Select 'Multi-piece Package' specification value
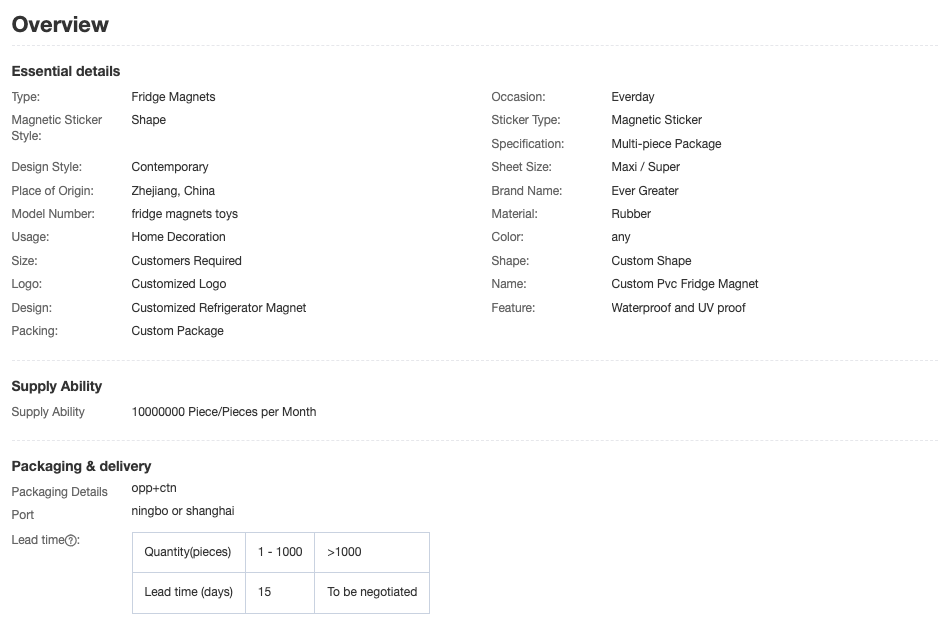The image size is (947, 622). click(x=666, y=144)
